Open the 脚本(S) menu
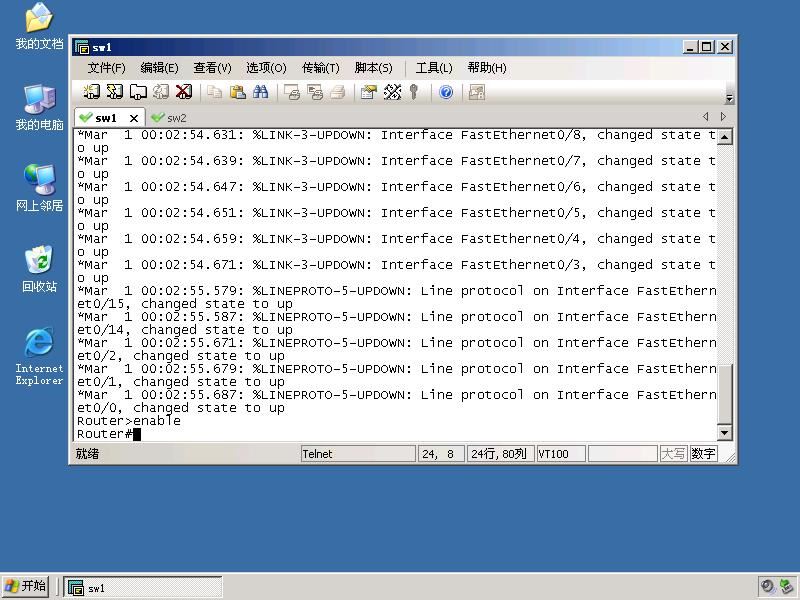This screenshot has height=600, width=800. tap(373, 68)
